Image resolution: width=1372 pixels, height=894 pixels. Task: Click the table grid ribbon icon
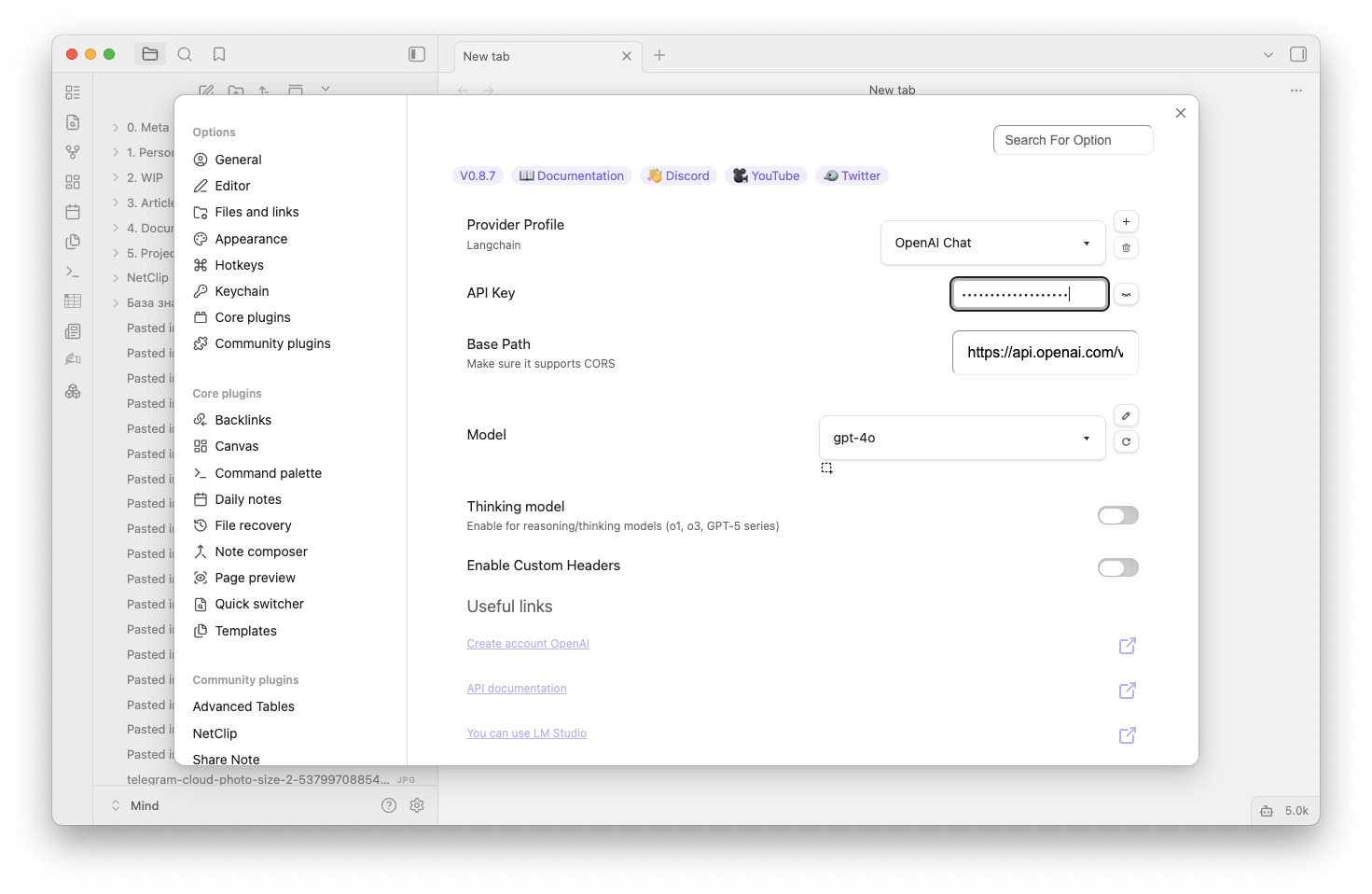tap(73, 301)
